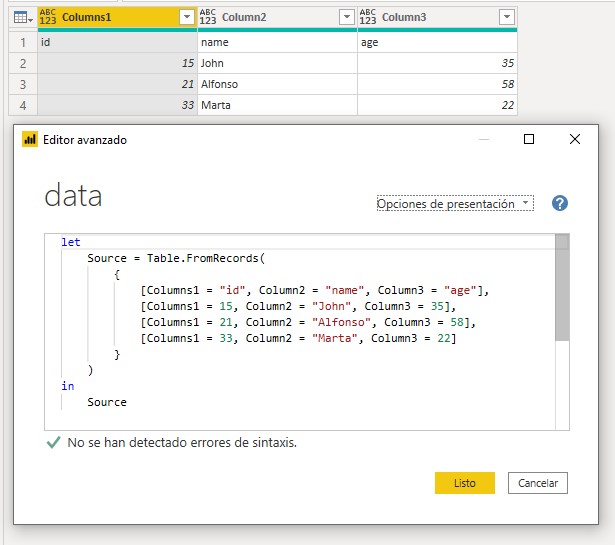Click the 'let' keyword in the code
615x545 pixels.
click(x=71, y=242)
